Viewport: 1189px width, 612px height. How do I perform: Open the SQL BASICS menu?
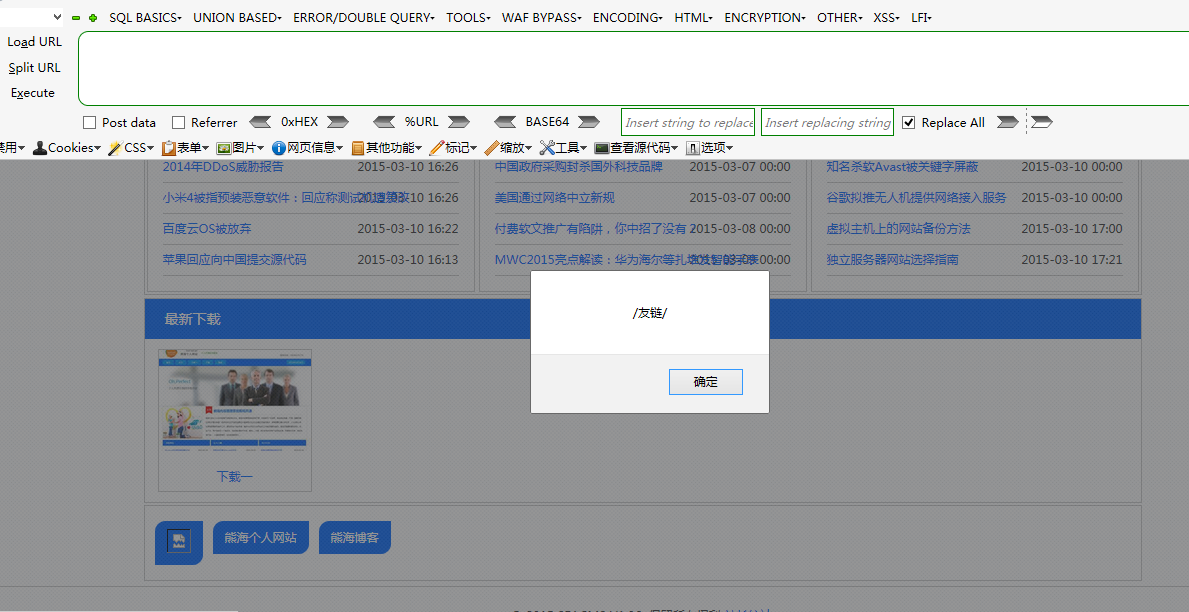pyautogui.click(x=146, y=17)
